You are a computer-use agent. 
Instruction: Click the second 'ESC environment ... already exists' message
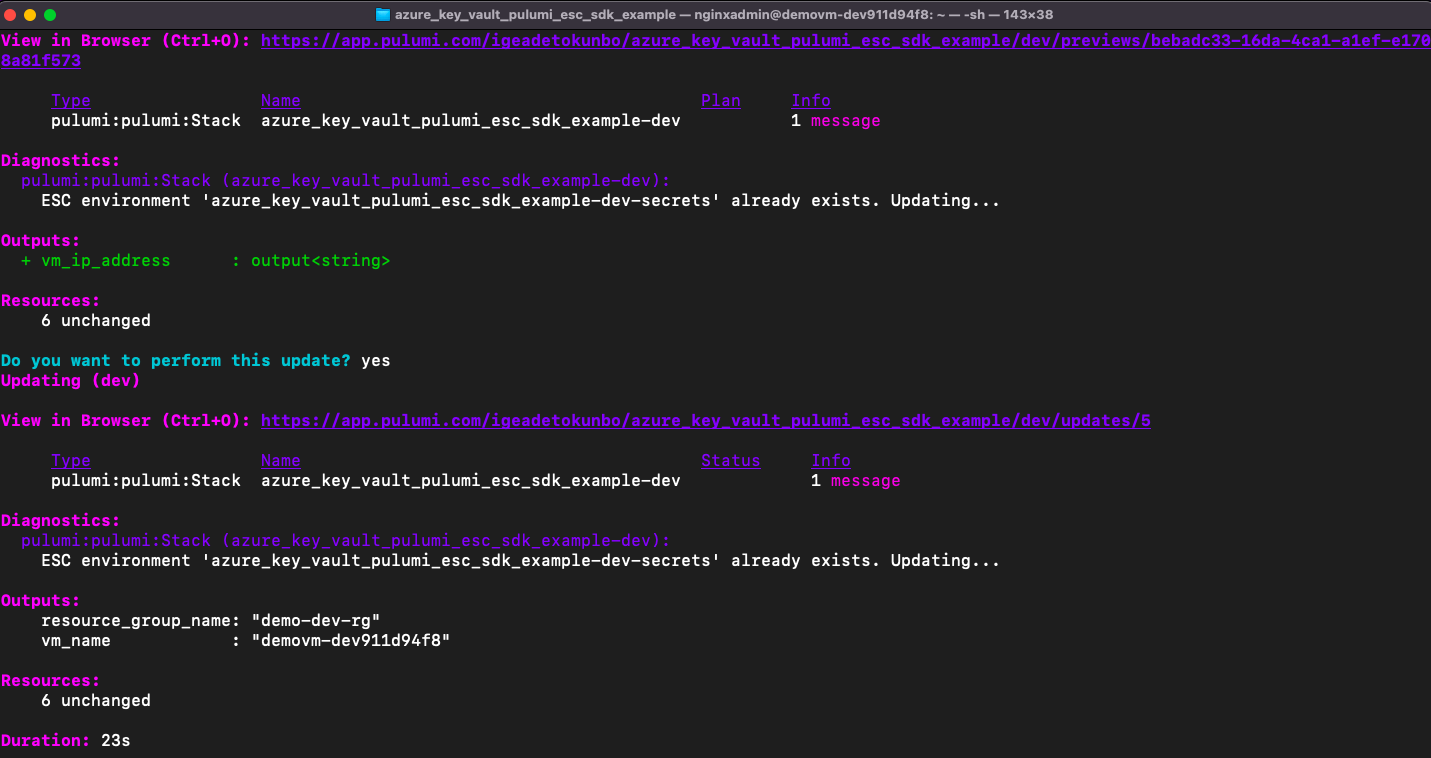pyautogui.click(x=521, y=561)
